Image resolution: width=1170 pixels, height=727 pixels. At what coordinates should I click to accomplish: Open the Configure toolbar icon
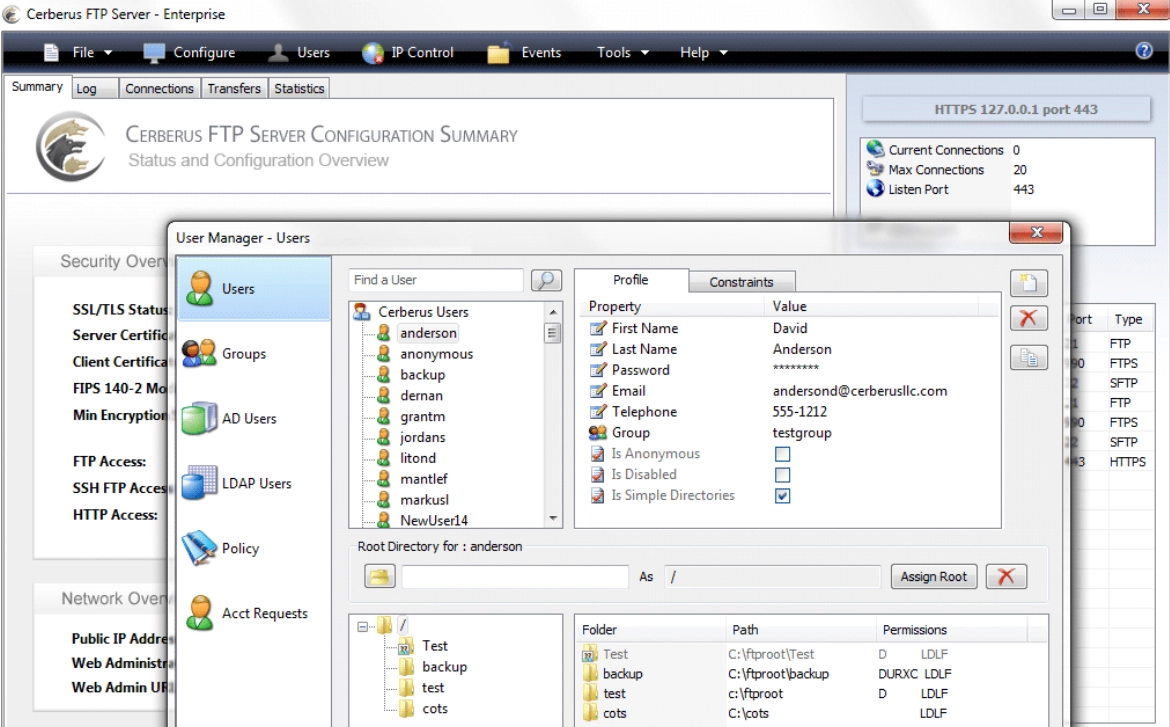click(x=155, y=53)
